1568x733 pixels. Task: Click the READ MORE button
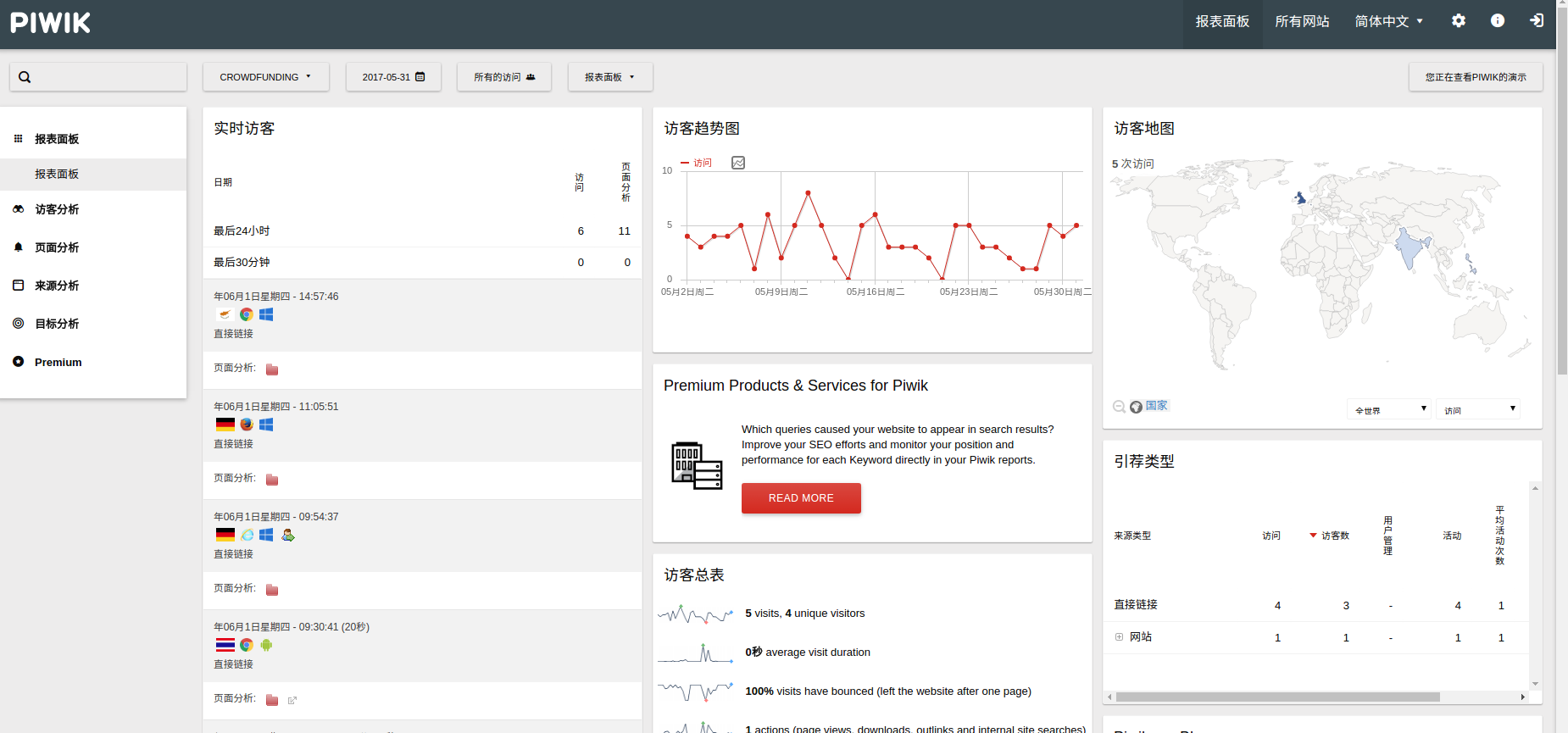(801, 498)
